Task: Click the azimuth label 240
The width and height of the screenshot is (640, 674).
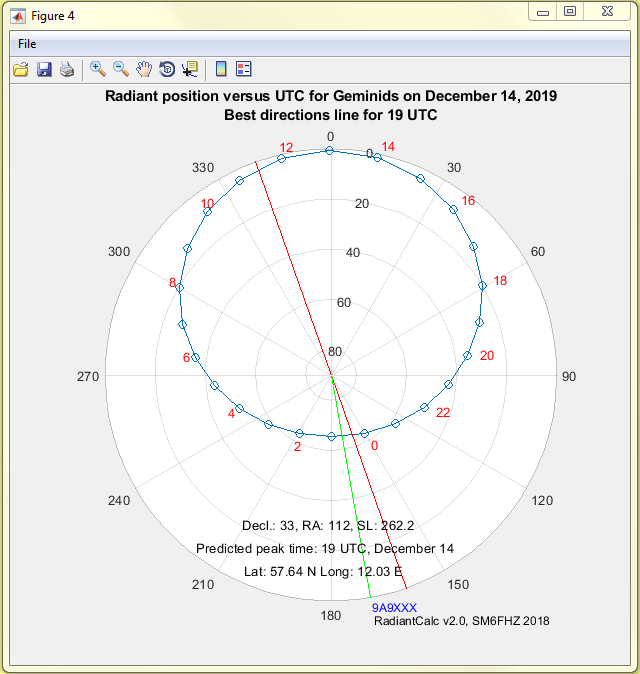Action: click(x=119, y=501)
